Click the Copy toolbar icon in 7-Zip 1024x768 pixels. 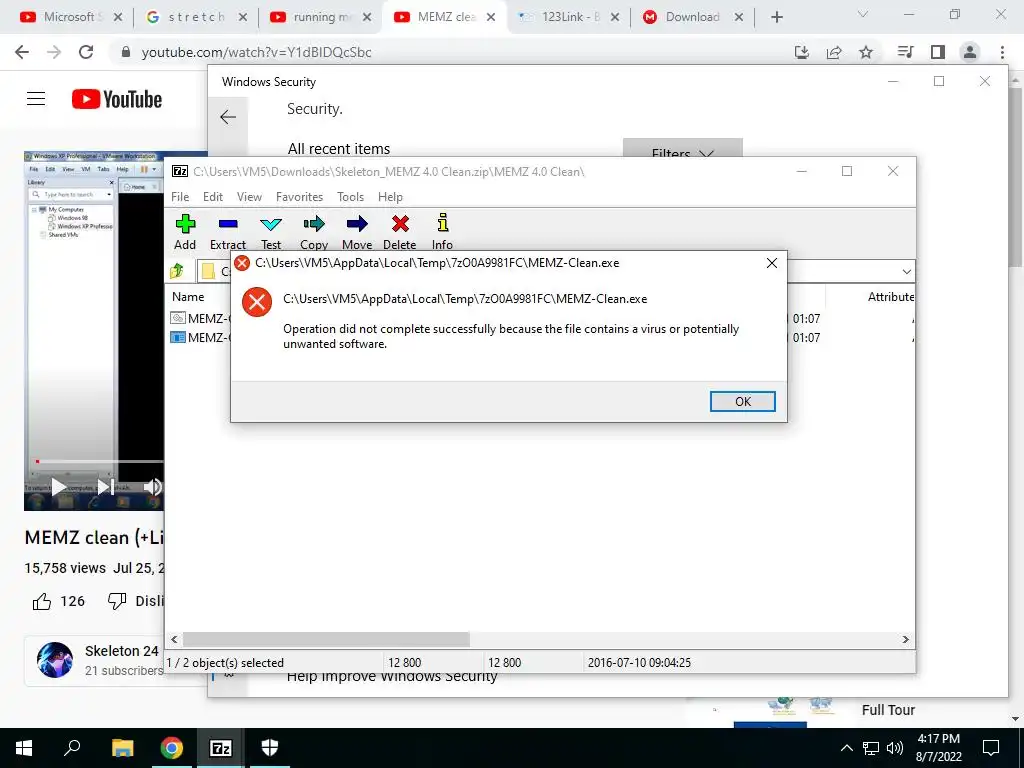pyautogui.click(x=313, y=232)
